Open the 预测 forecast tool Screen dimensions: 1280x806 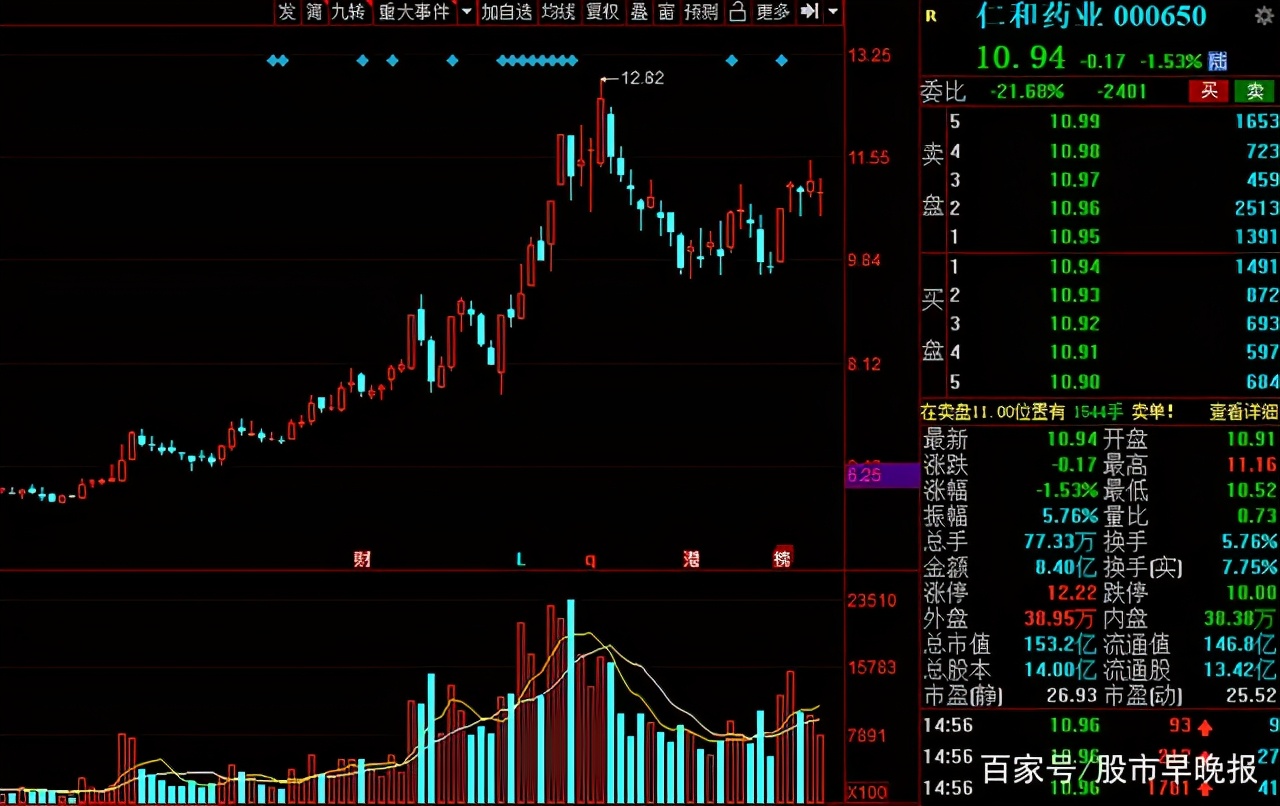click(x=701, y=12)
